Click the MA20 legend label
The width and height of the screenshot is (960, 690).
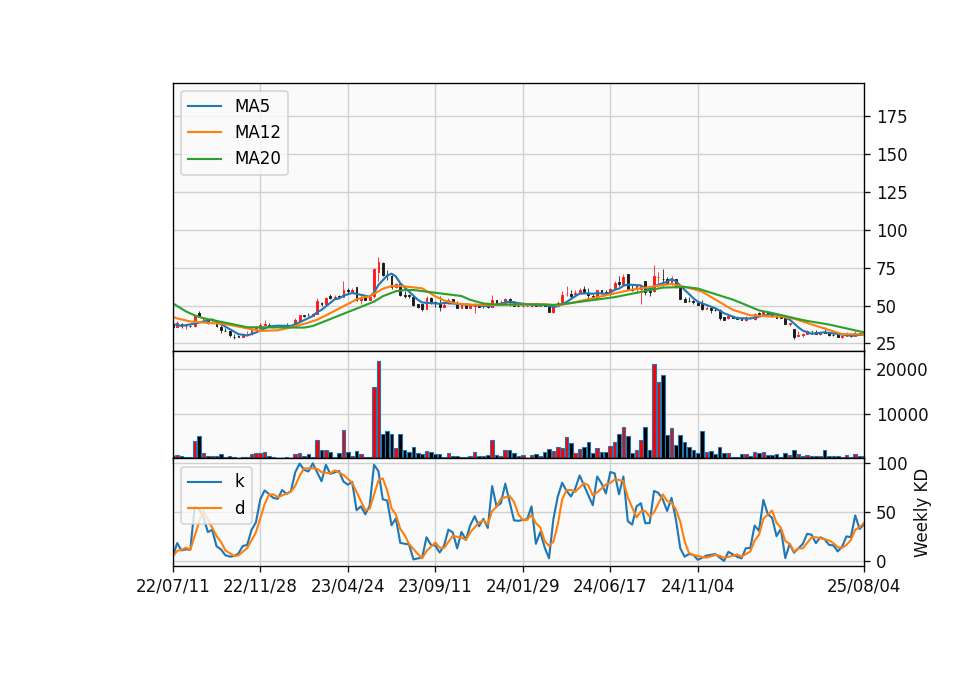click(x=257, y=159)
